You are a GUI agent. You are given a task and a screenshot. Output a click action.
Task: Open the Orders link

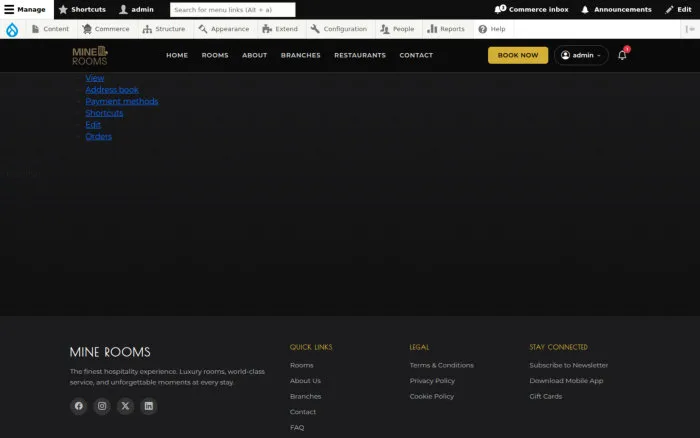[99, 136]
